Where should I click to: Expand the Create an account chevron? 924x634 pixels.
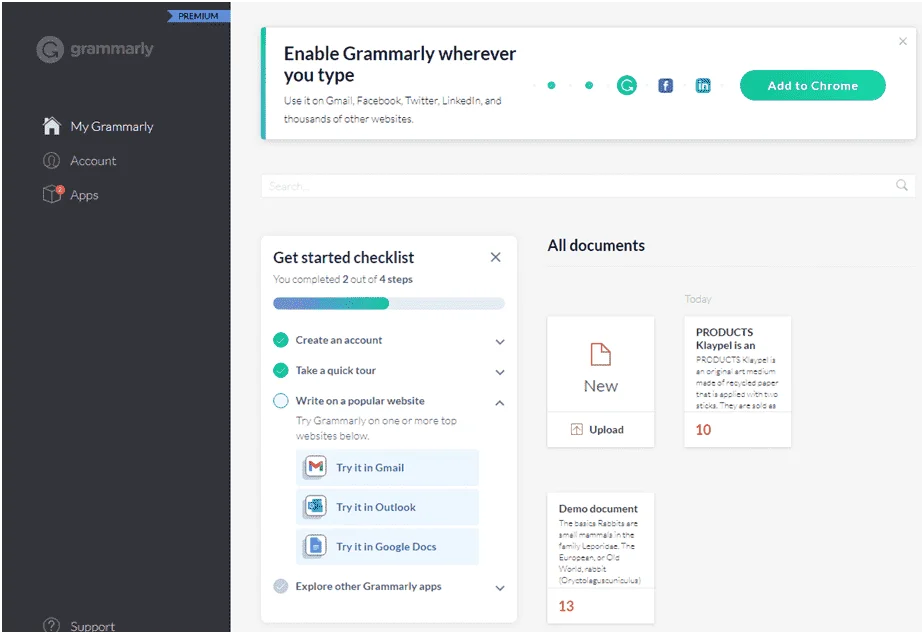click(500, 342)
